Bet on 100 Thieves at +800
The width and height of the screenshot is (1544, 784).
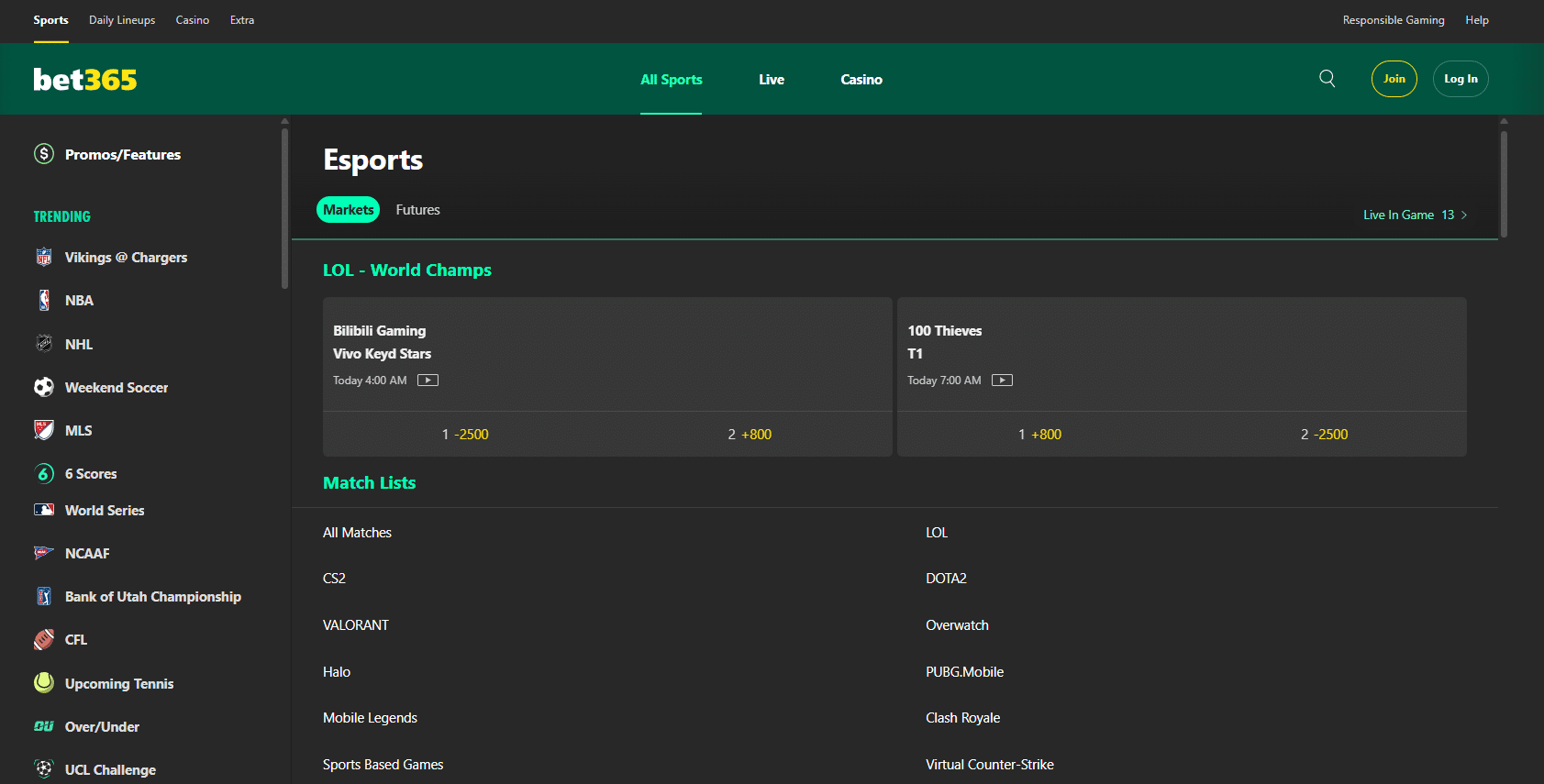(x=1039, y=435)
